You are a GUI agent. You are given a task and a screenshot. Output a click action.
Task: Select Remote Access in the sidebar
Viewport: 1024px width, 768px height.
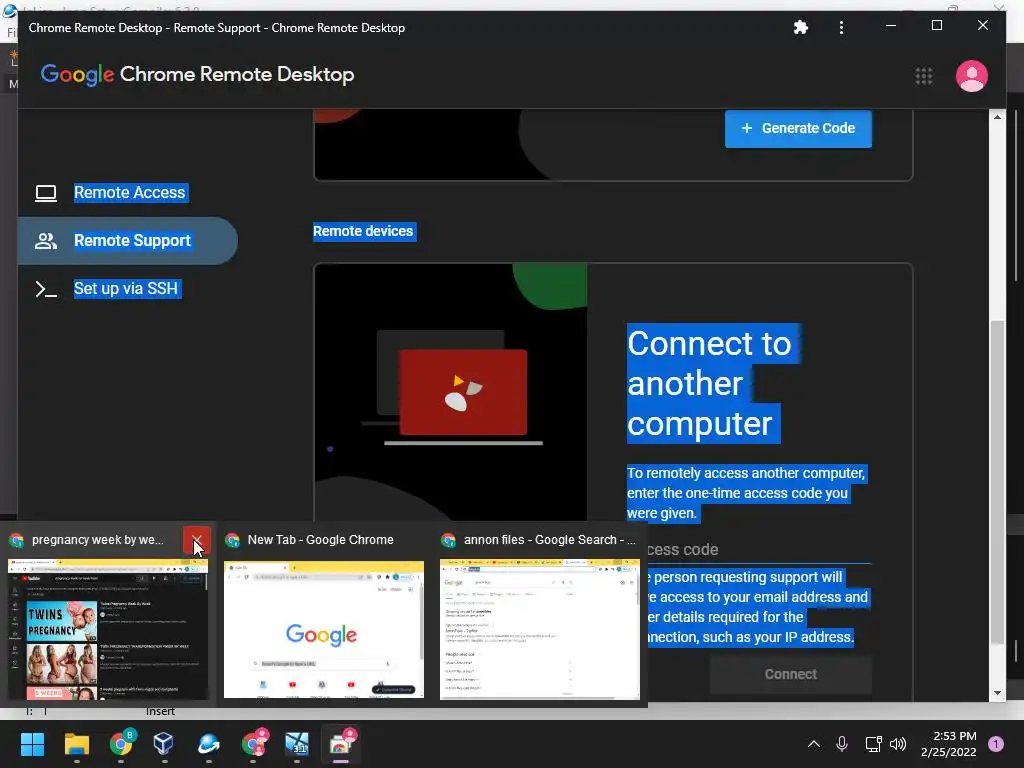[x=129, y=193]
